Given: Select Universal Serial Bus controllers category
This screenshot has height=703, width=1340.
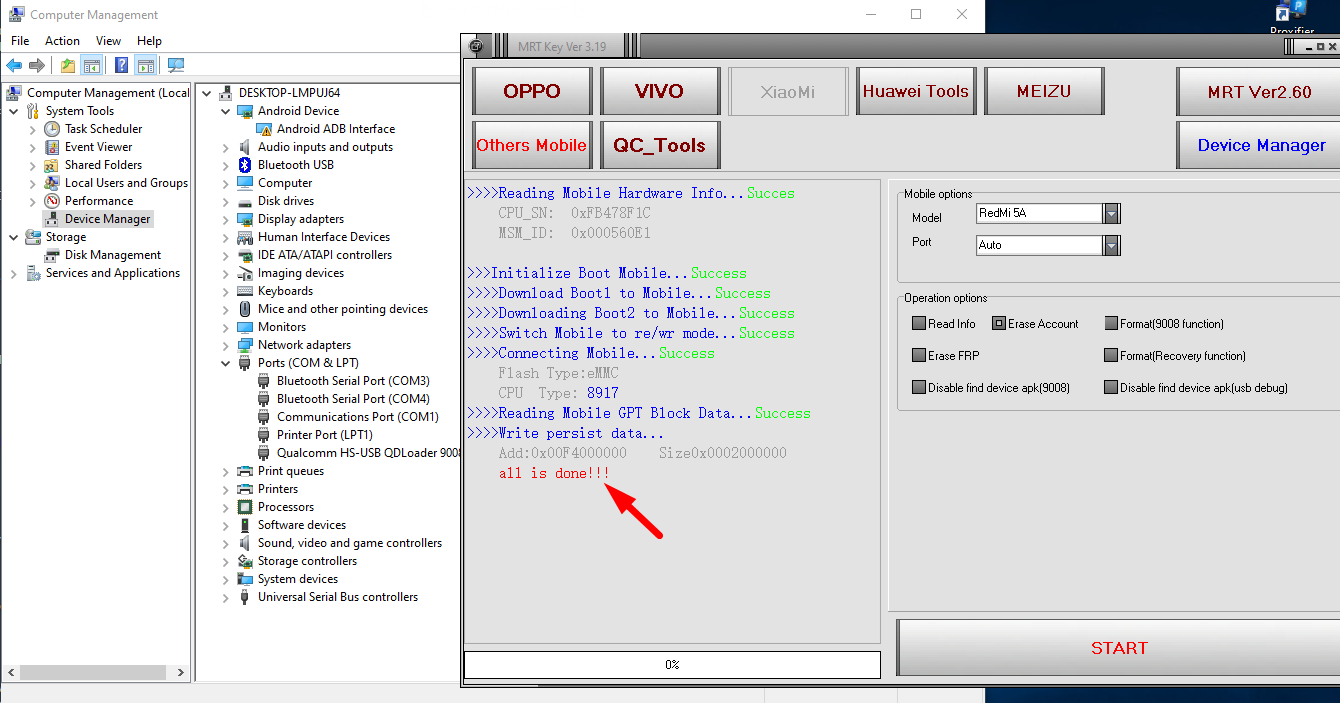Looking at the screenshot, I should click(337, 597).
